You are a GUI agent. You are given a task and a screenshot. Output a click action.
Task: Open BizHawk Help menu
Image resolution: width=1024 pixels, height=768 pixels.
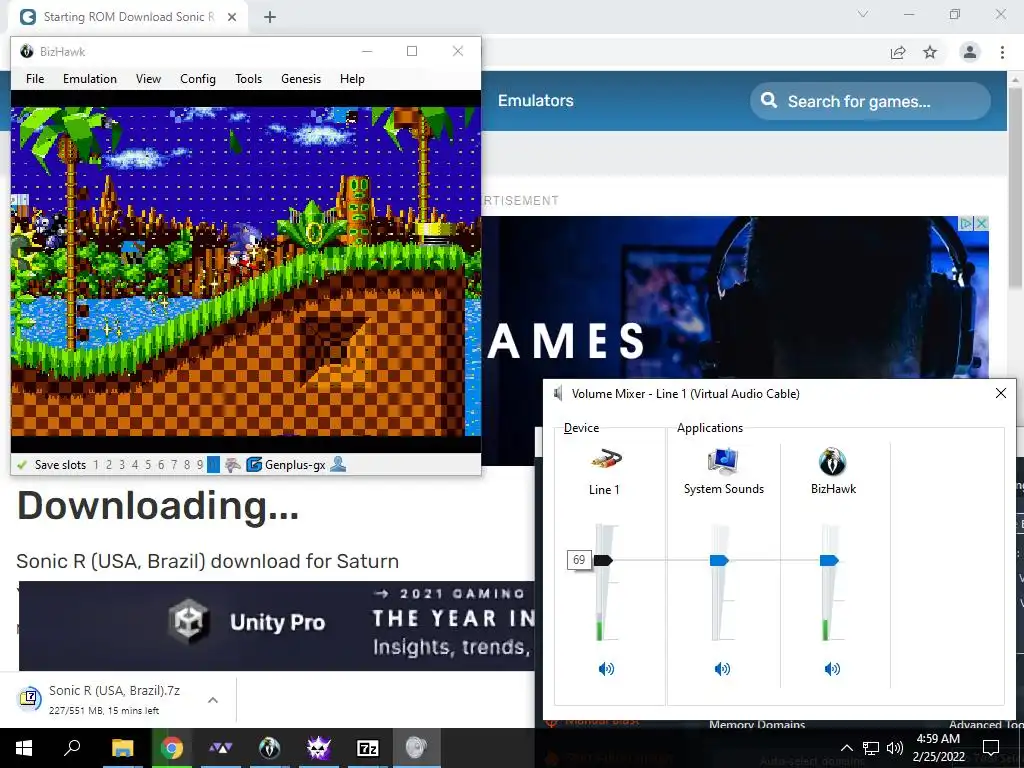click(352, 79)
